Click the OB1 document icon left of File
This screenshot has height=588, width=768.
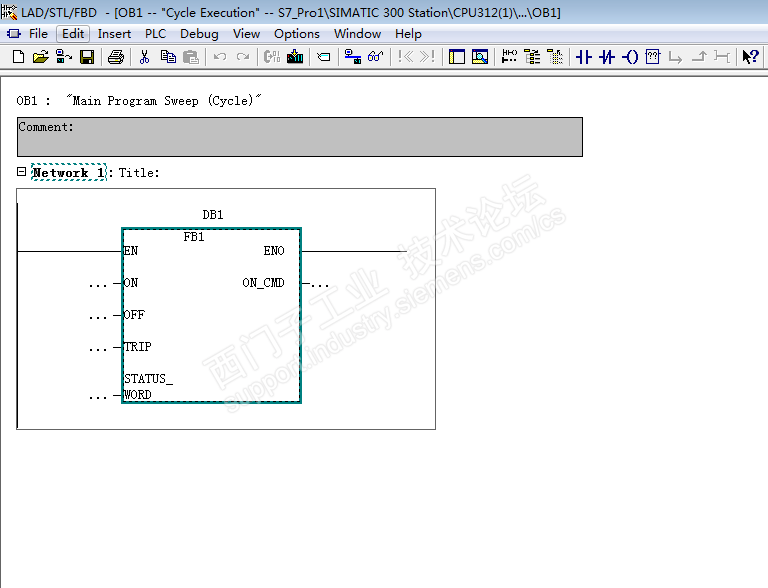(x=14, y=34)
